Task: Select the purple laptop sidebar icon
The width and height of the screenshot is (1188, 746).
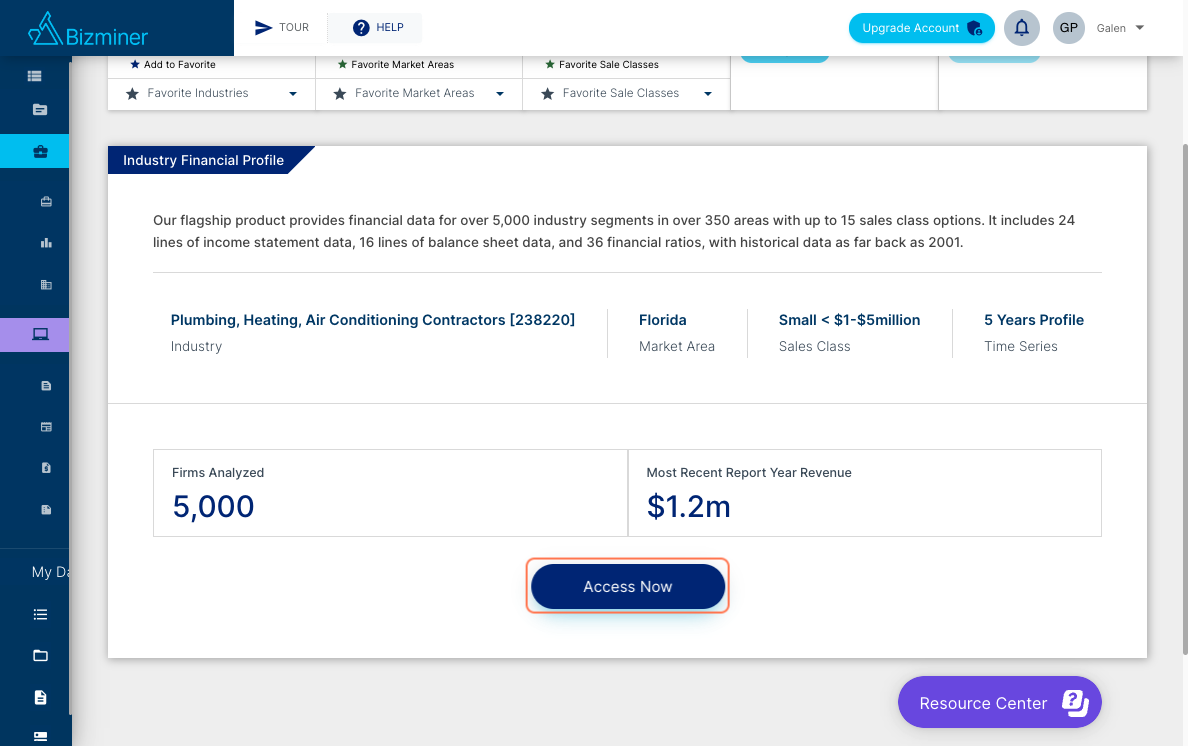Action: 40,334
